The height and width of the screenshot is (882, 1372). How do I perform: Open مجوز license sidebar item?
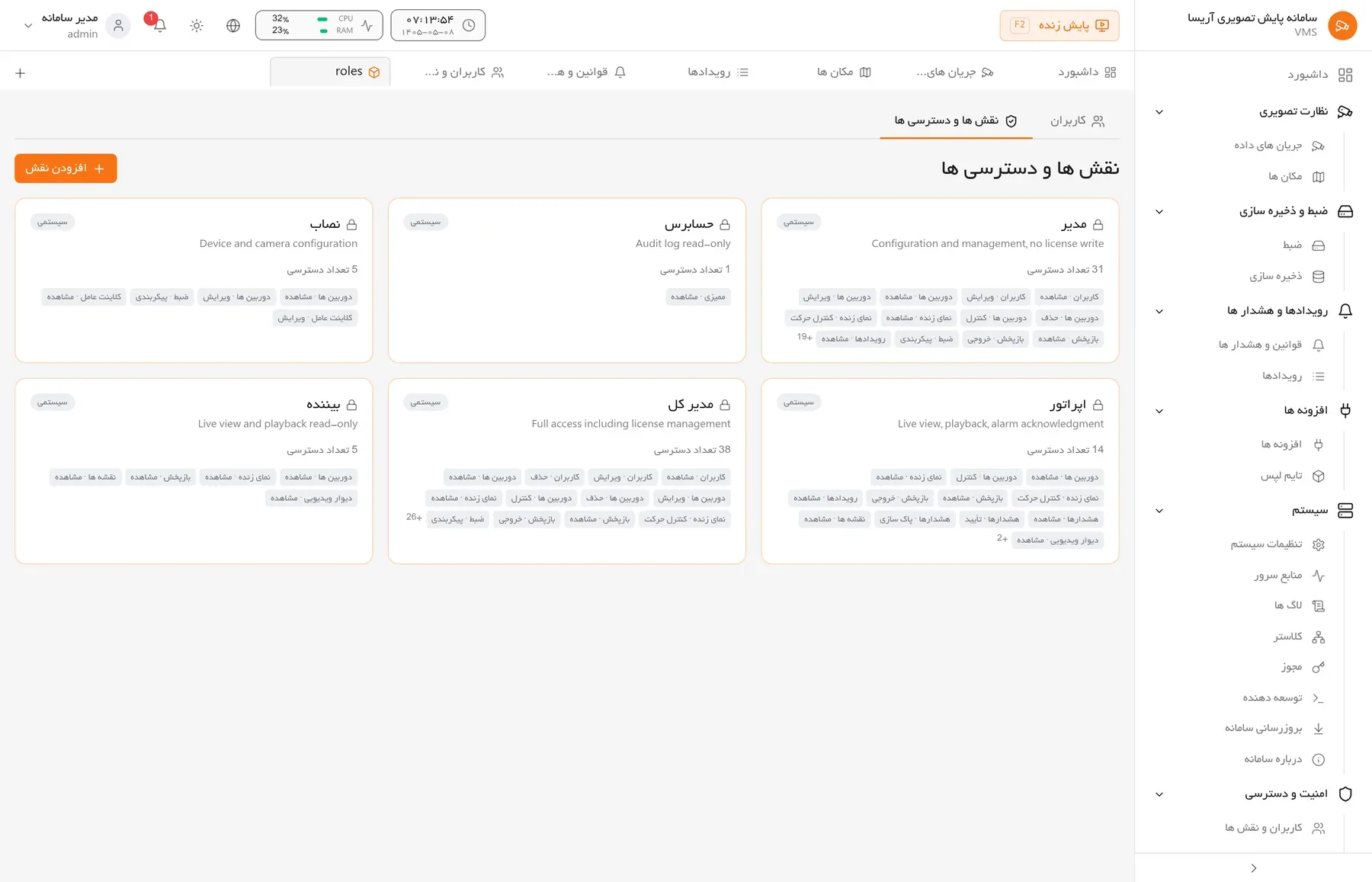pos(1303,667)
